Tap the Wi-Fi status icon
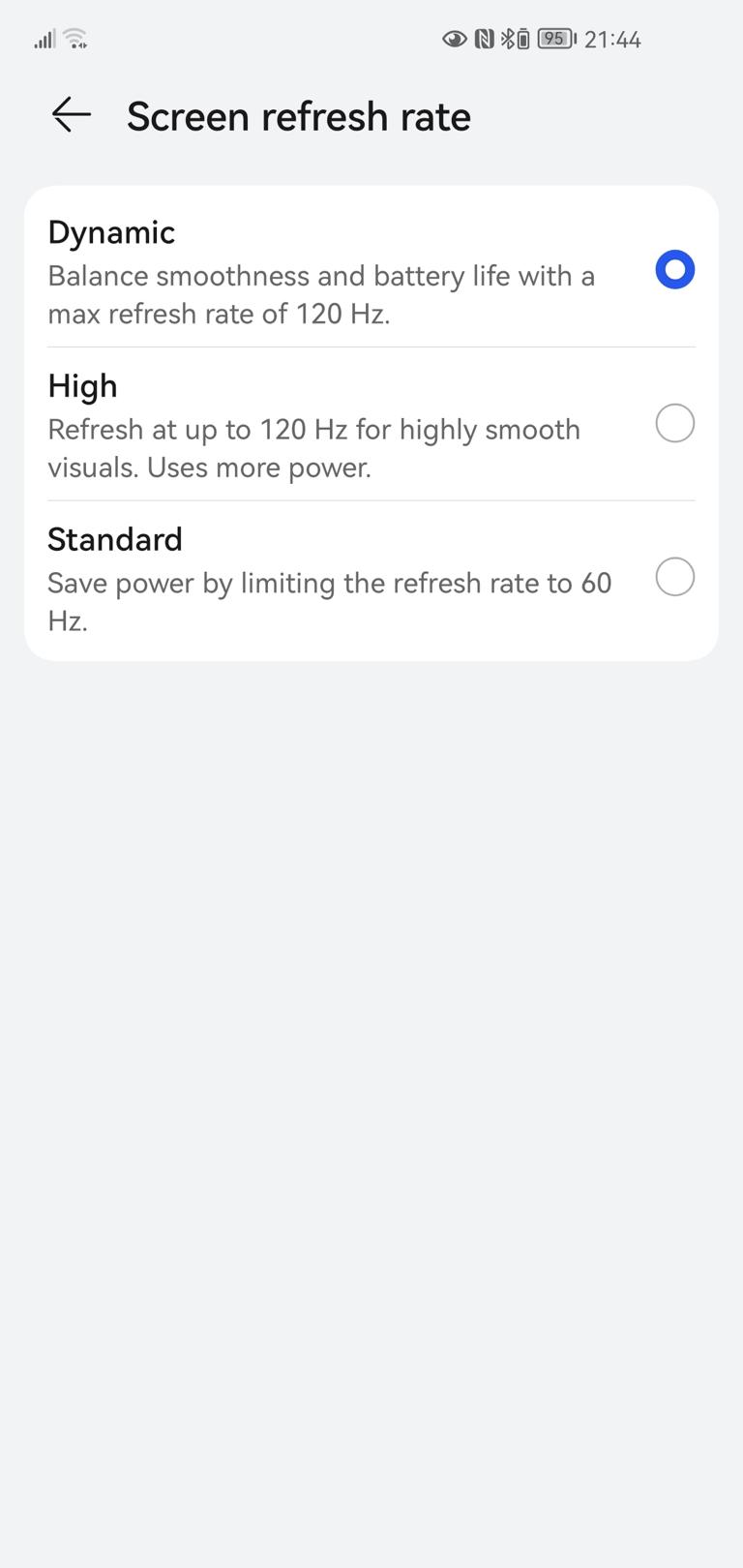Image resolution: width=743 pixels, height=1568 pixels. click(x=75, y=39)
